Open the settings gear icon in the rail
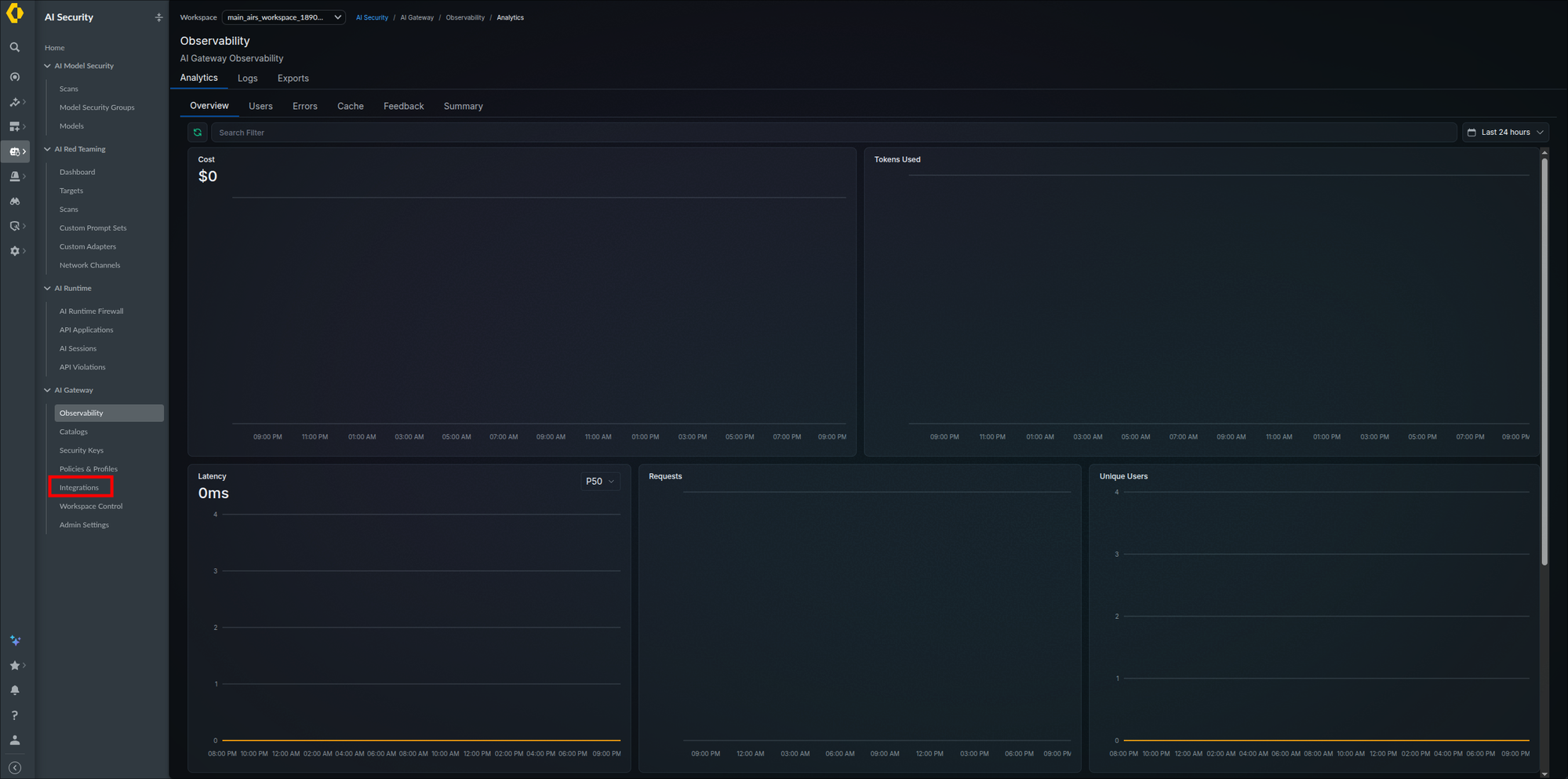1568x779 pixels. tap(15, 251)
